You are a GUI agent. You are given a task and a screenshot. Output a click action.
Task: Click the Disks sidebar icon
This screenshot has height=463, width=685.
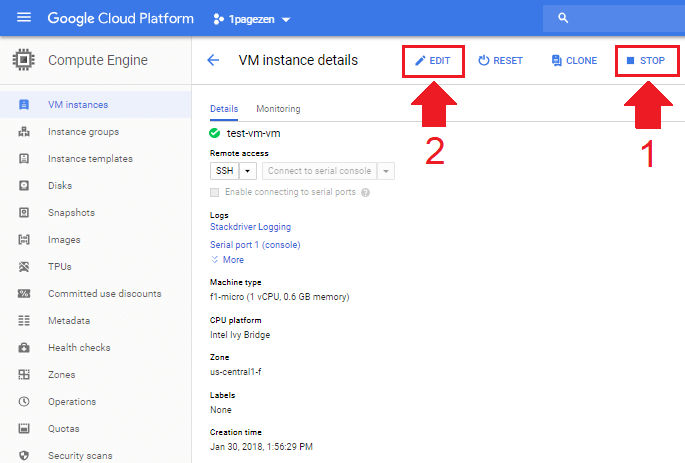[24, 186]
